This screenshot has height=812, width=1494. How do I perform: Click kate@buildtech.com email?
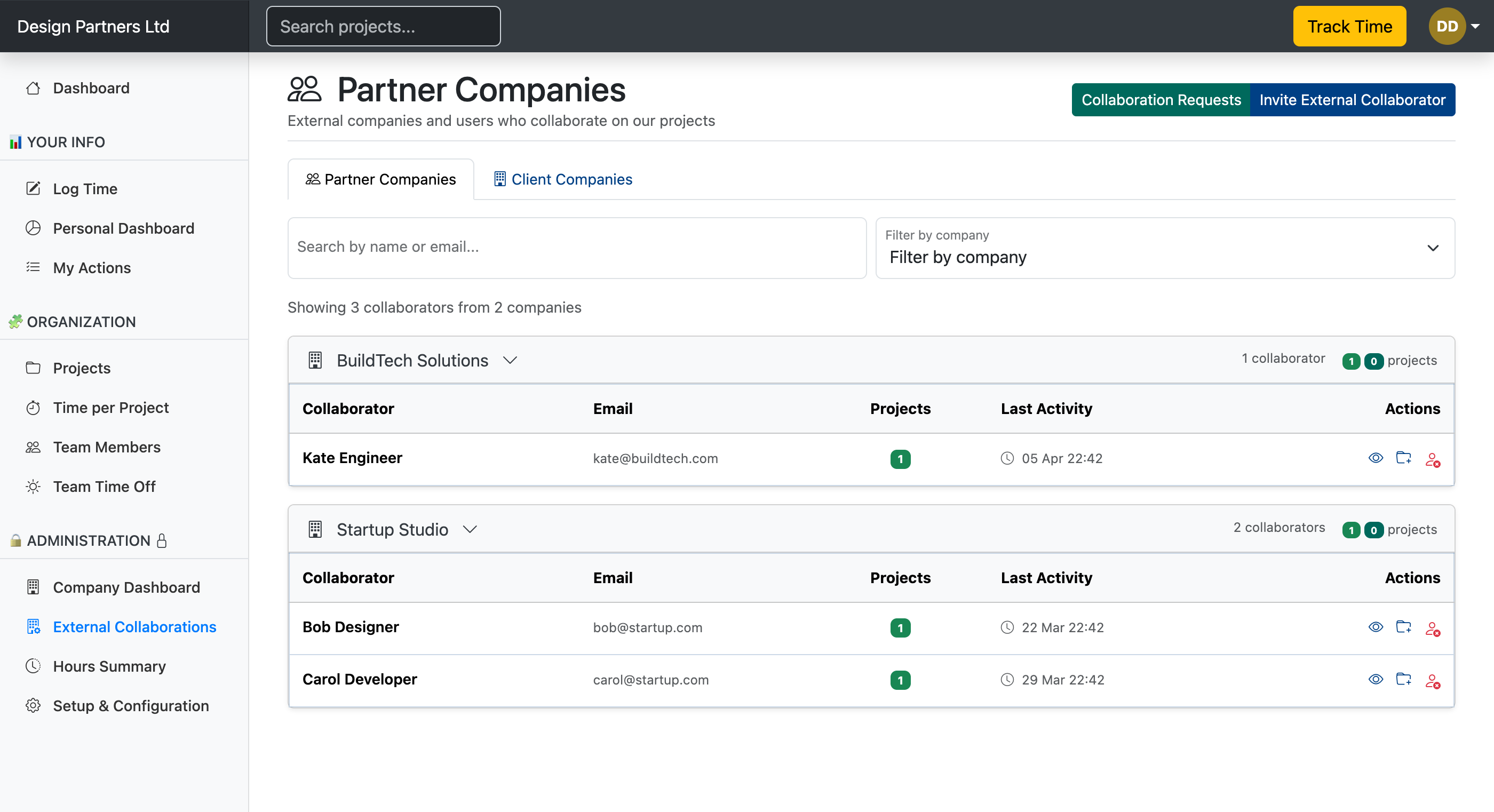655,458
